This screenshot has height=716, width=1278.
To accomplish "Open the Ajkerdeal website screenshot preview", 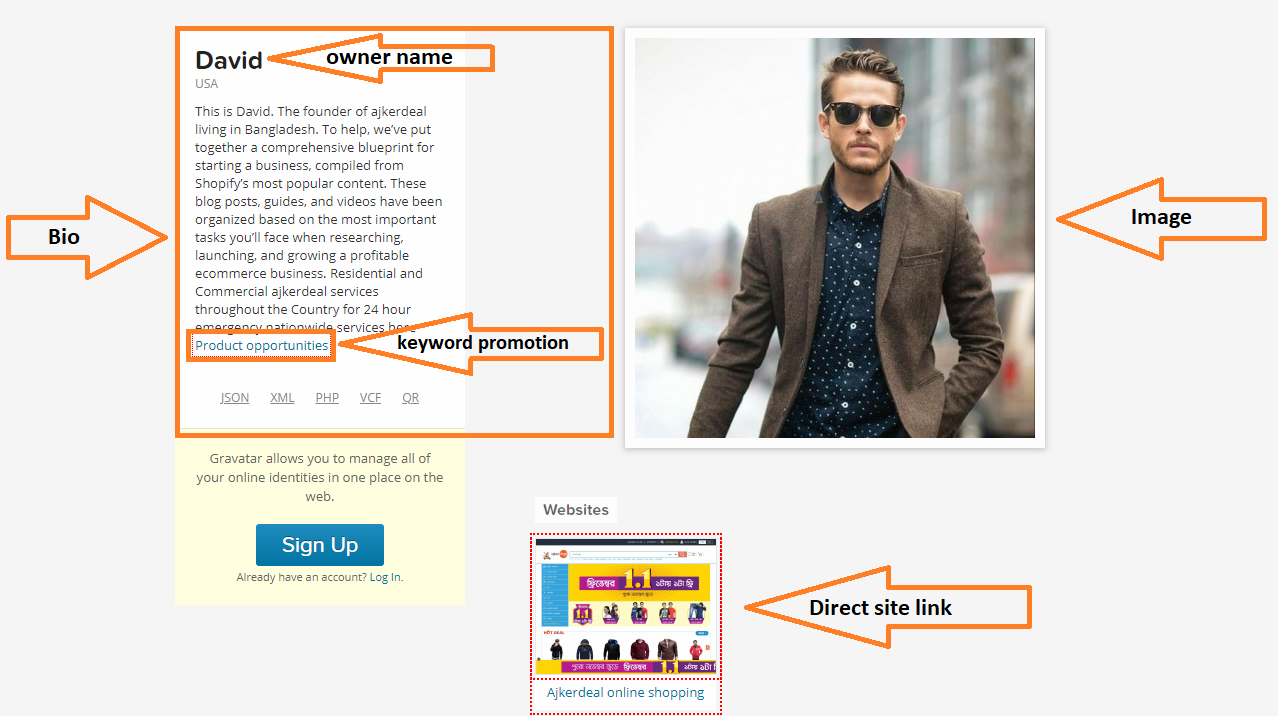I will (626, 605).
